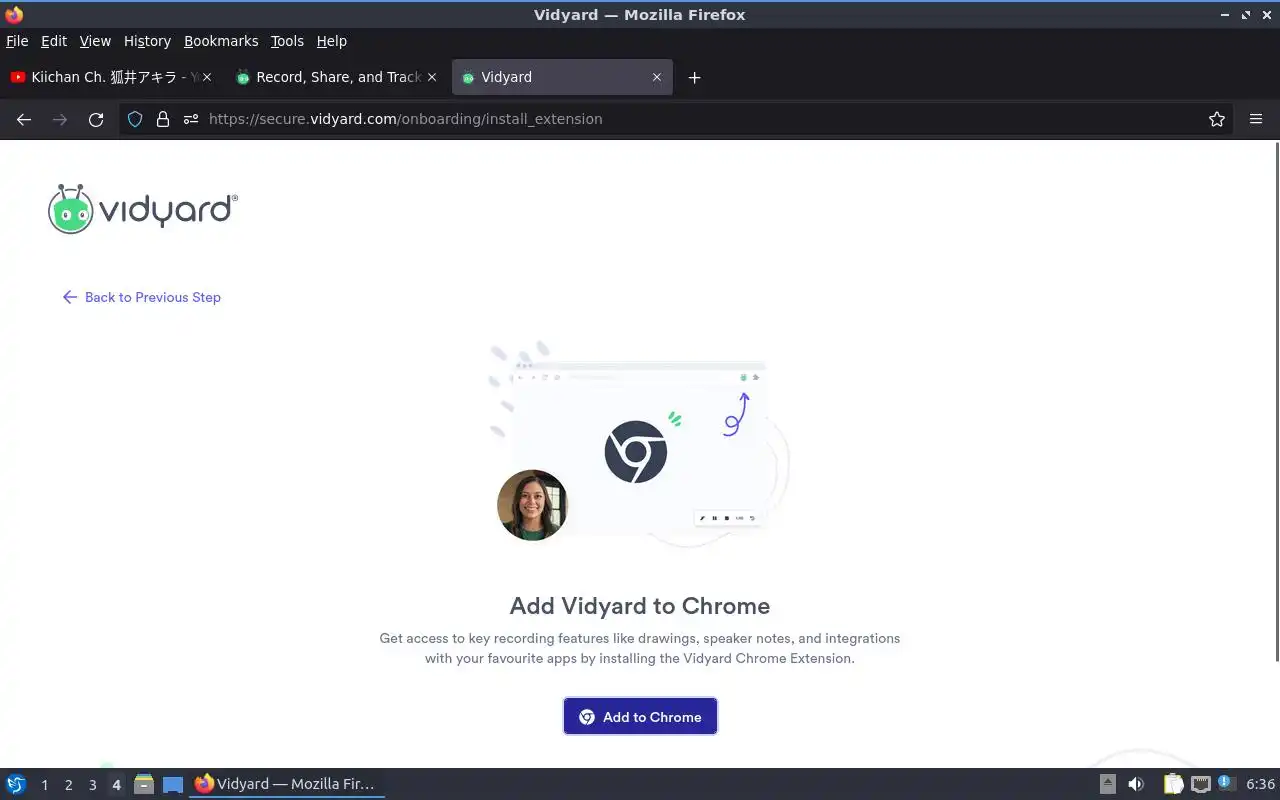1280x800 pixels.
Task: Switch to workspace 1
Action: point(44,785)
